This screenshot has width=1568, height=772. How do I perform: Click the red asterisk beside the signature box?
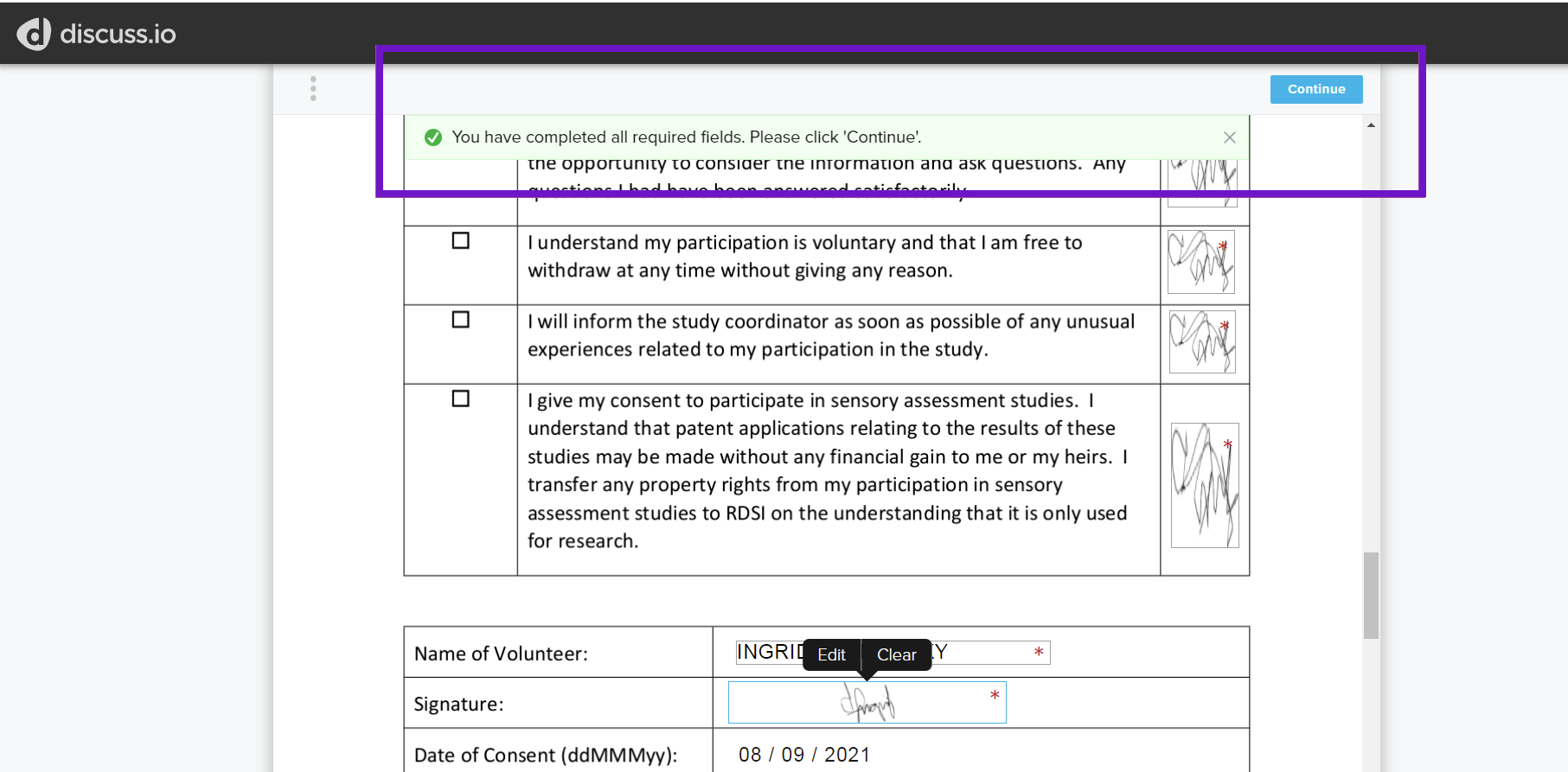click(995, 693)
